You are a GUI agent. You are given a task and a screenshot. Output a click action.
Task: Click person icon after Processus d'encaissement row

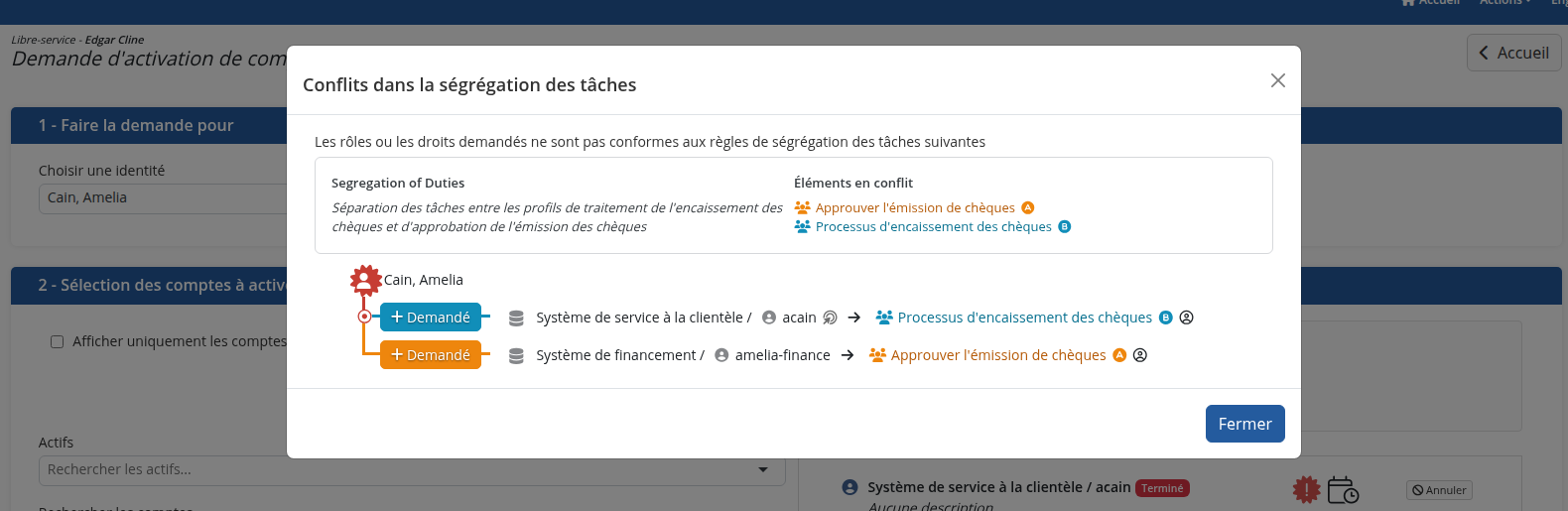tap(1186, 318)
